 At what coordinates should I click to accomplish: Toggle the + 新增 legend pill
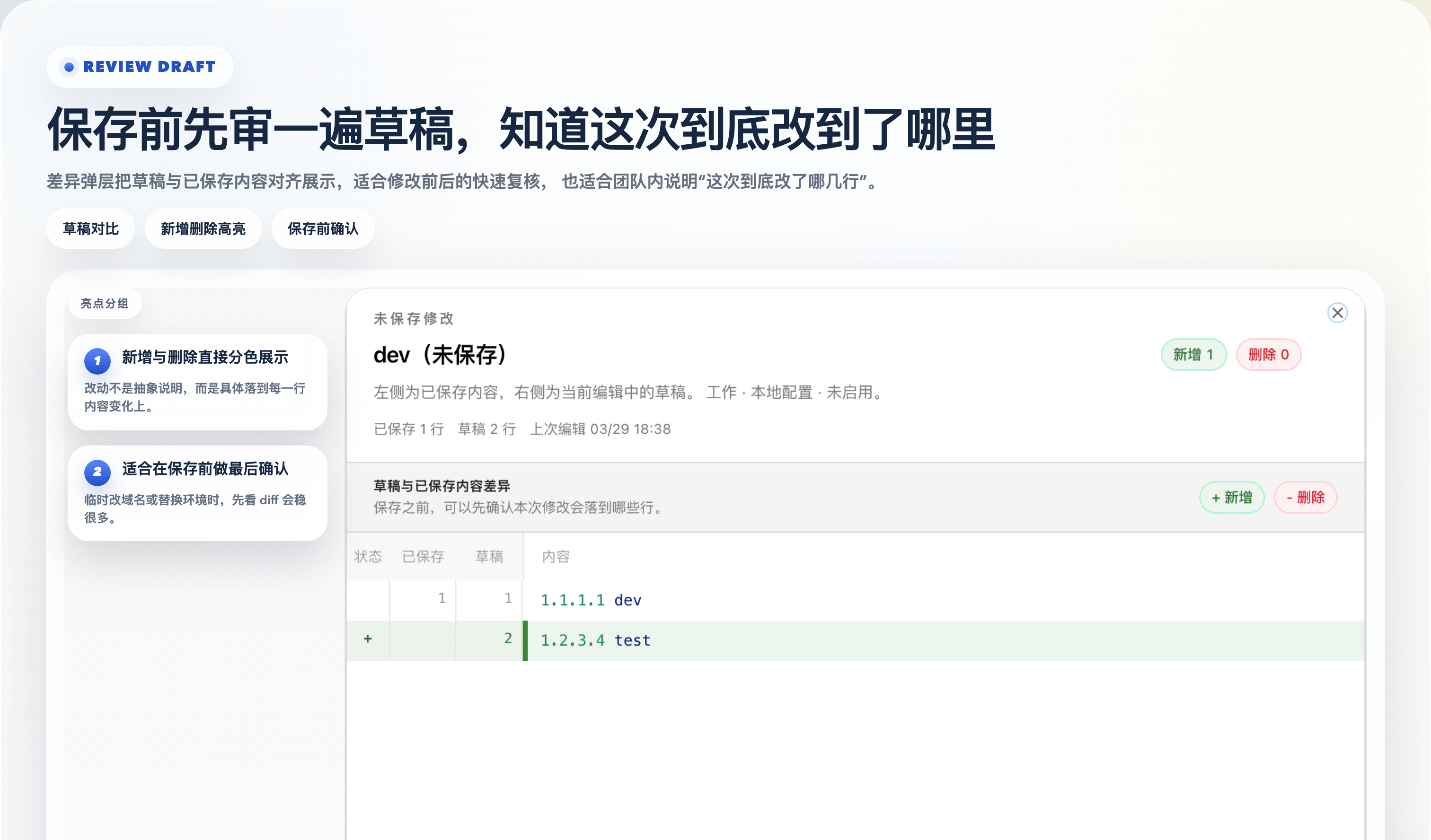[x=1231, y=498]
